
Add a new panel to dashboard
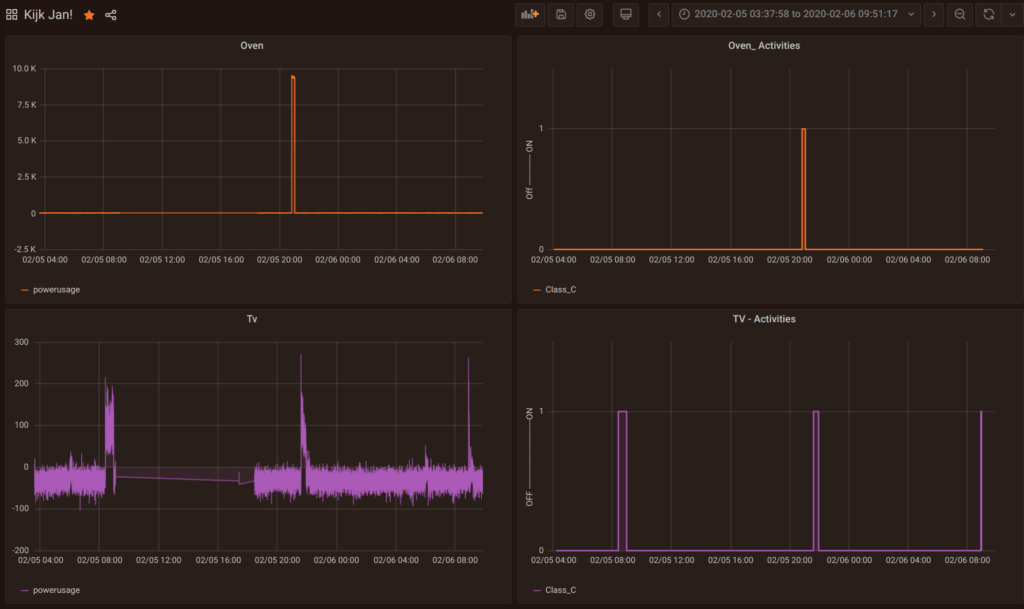(530, 14)
